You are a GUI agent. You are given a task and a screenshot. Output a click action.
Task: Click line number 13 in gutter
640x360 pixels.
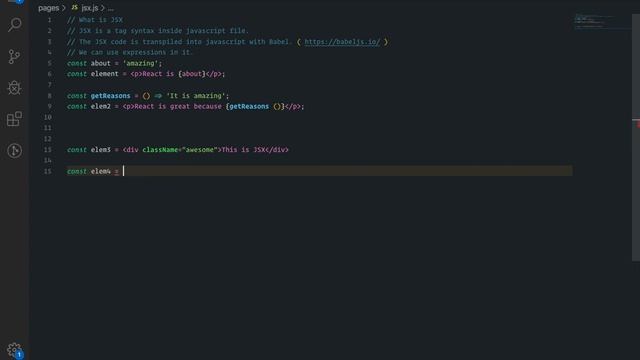[48, 150]
